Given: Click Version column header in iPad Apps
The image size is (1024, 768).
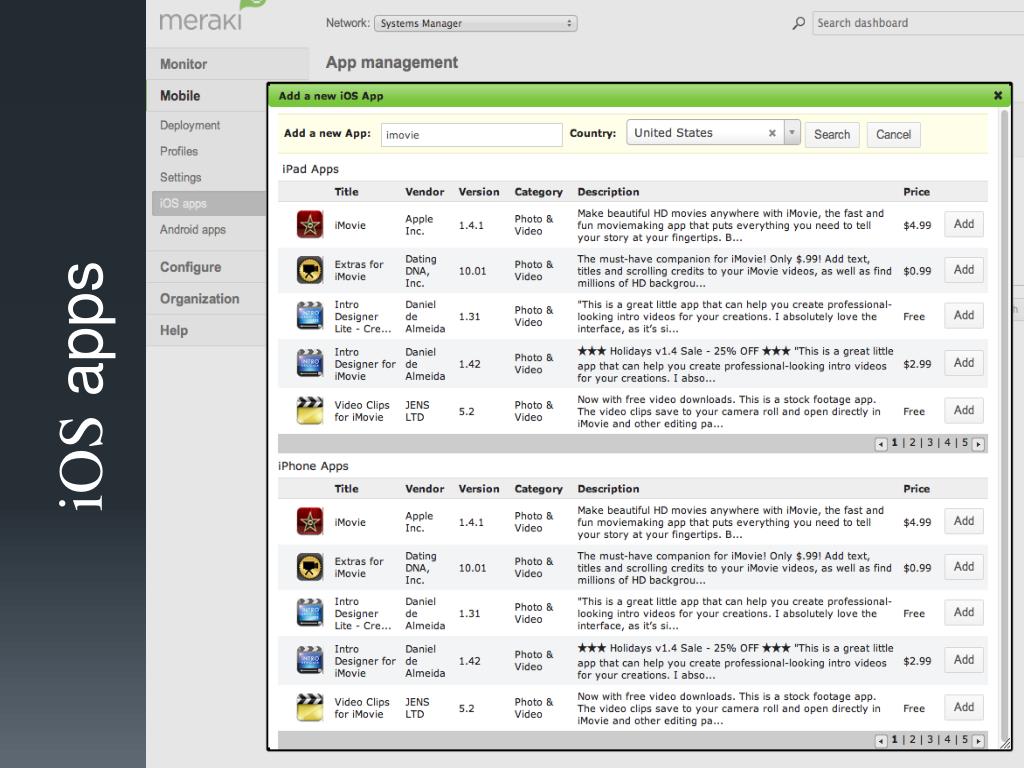Looking at the screenshot, I should (479, 192).
